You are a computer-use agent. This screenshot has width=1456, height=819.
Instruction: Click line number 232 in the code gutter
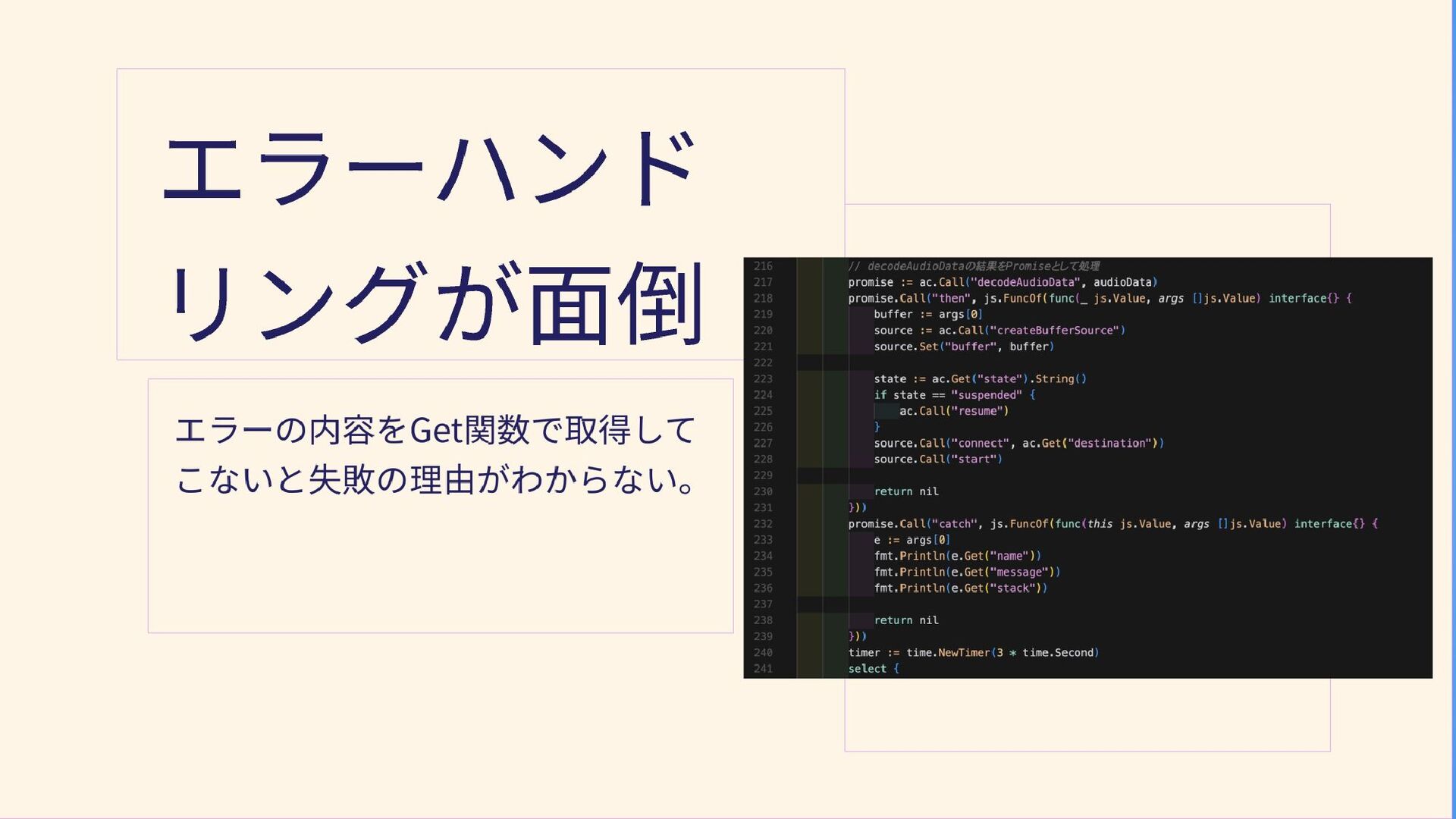(763, 524)
